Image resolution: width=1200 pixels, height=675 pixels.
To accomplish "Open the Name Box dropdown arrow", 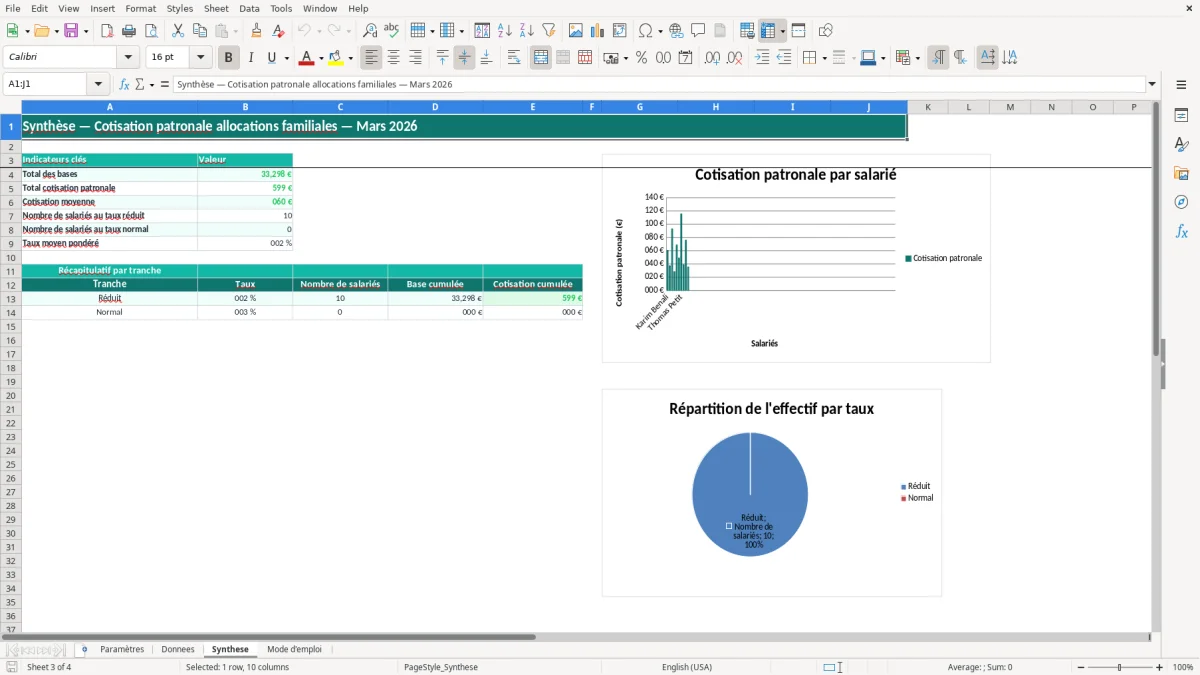I will [99, 85].
